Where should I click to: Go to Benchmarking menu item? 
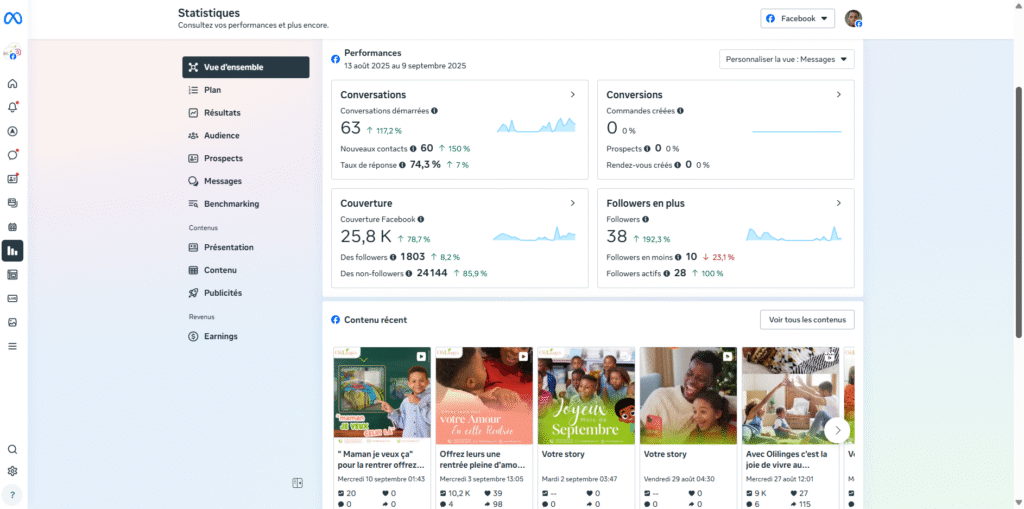tap(231, 204)
